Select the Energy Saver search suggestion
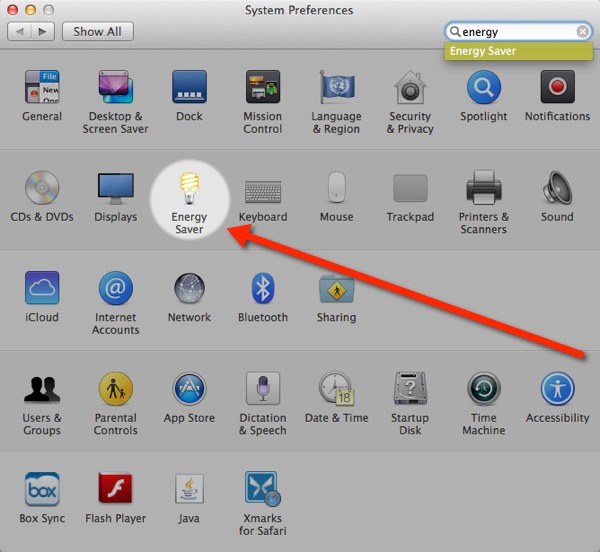The height and width of the screenshot is (552, 600). [518, 51]
